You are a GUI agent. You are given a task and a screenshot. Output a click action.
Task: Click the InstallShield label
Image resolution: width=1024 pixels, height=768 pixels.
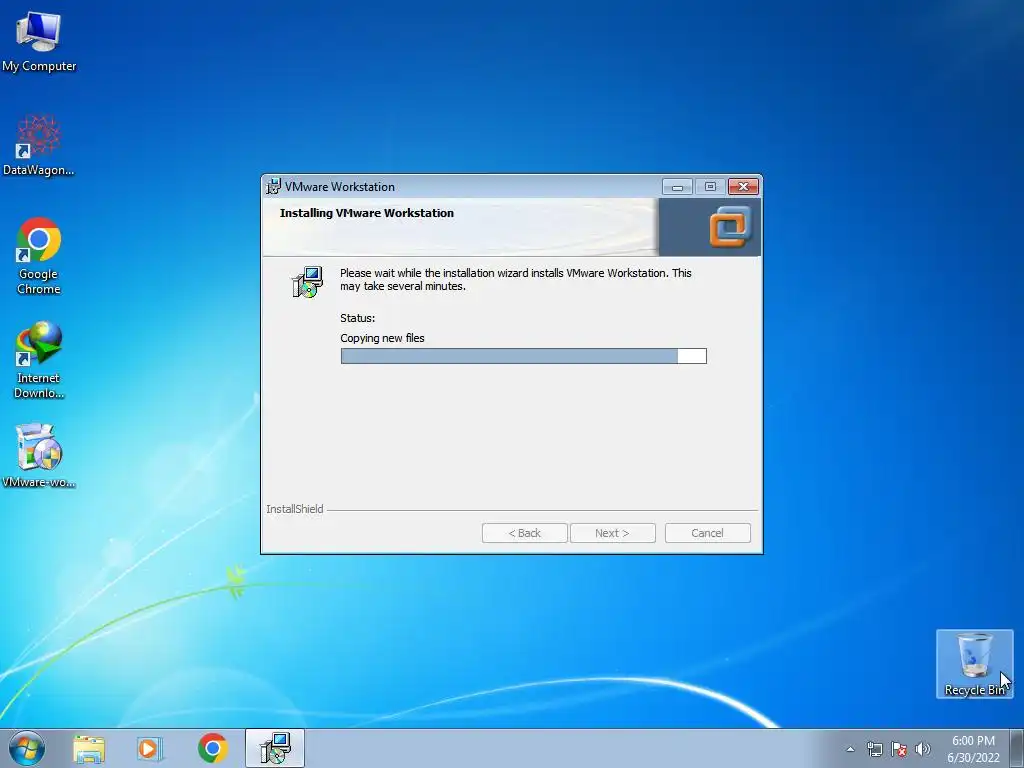click(x=295, y=509)
